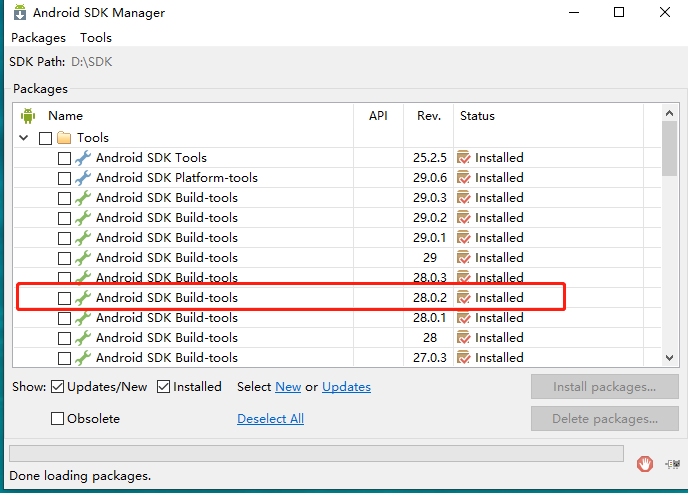688x493 pixels.
Task: Collapse the Tools tree group
Action: [24, 138]
